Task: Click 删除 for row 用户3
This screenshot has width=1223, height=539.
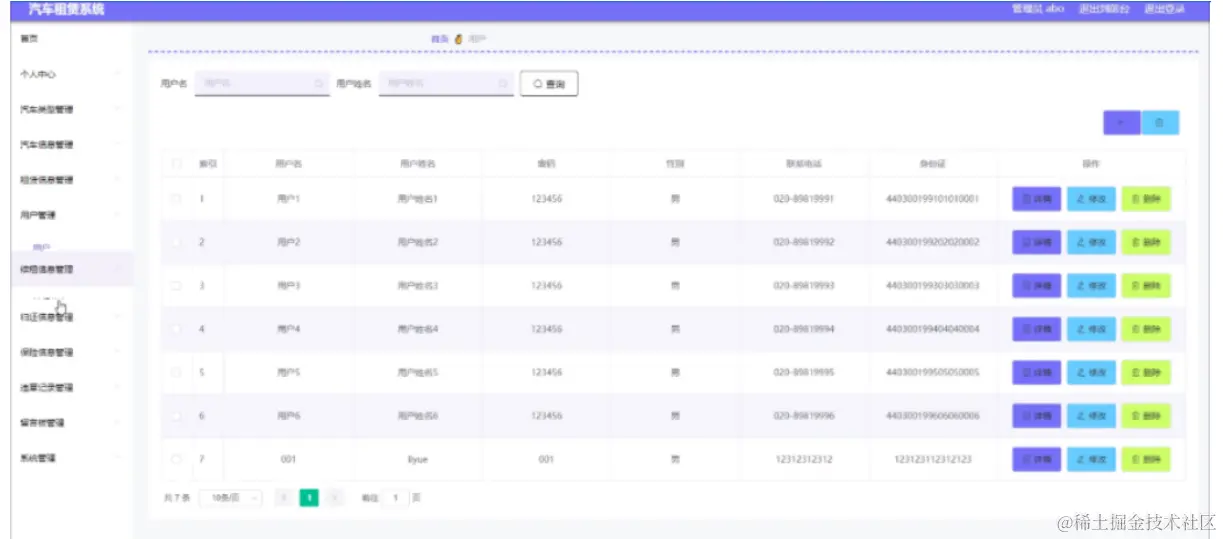Action: coord(1146,286)
